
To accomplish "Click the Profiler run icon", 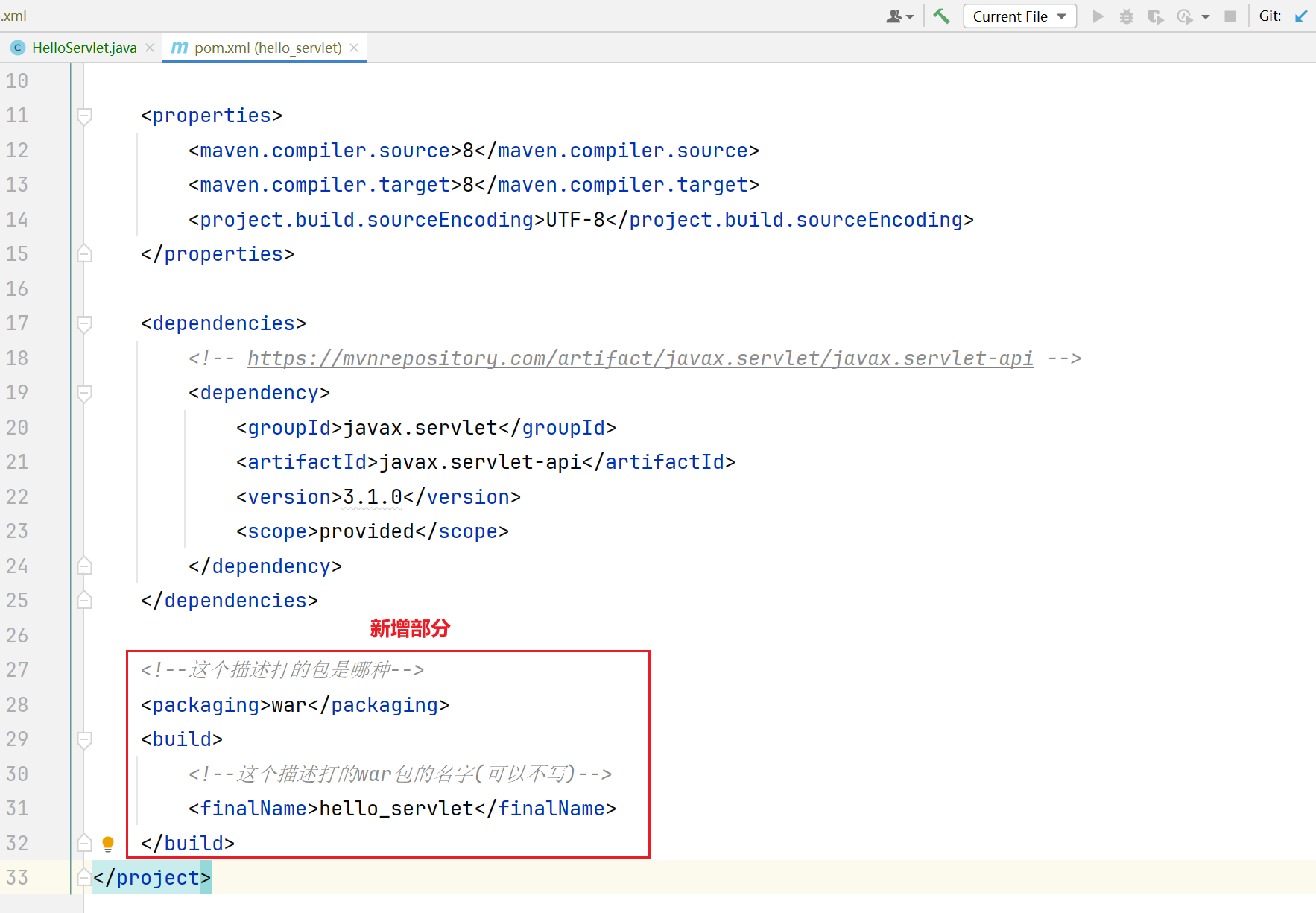I will [x=1184, y=16].
